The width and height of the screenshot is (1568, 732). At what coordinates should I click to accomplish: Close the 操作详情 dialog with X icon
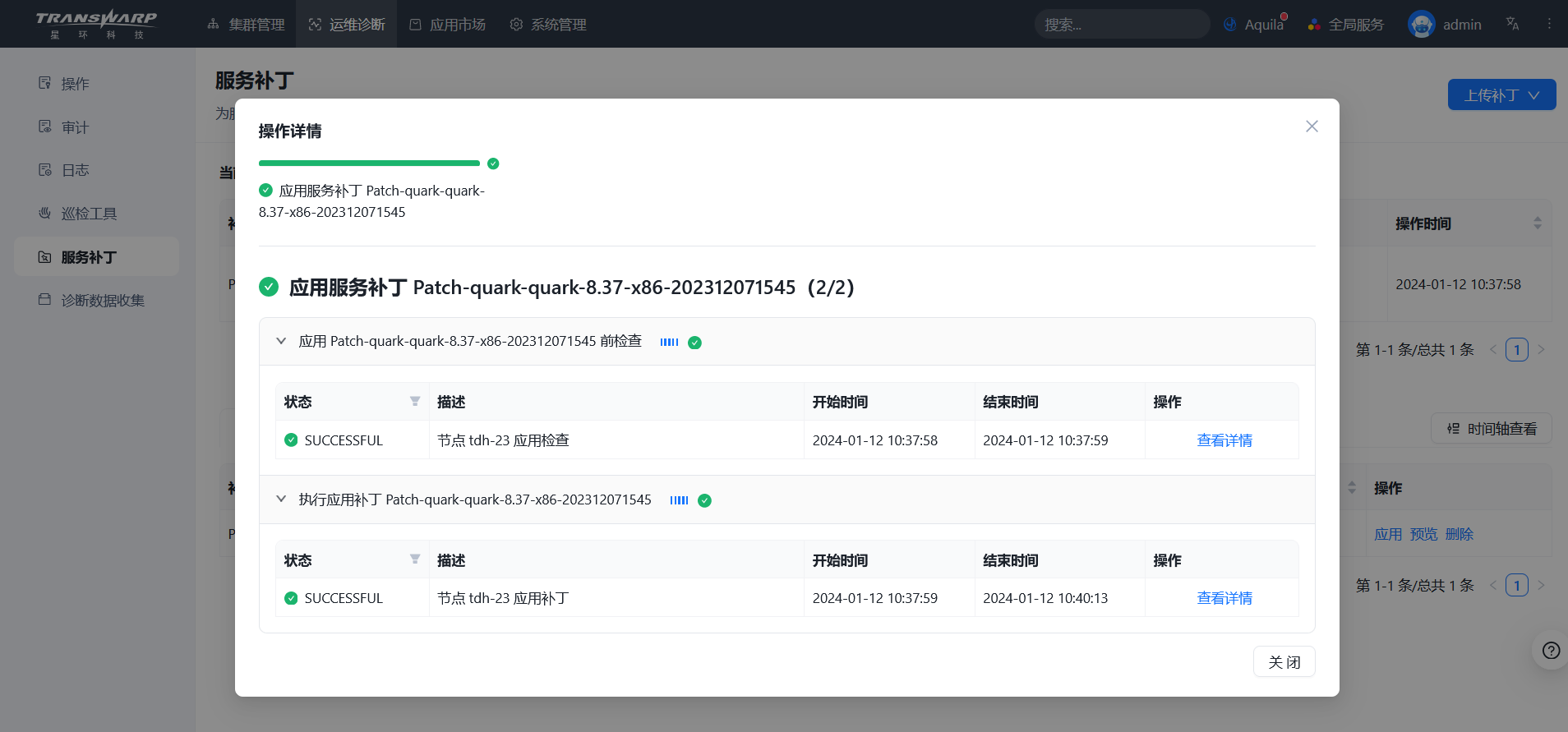click(x=1312, y=126)
